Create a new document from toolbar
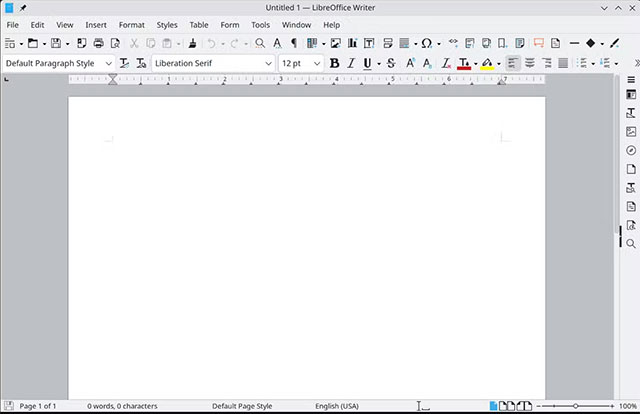 10,43
